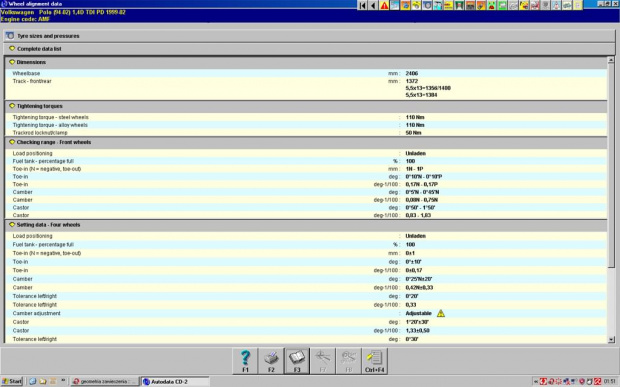Open Help with the F1 question mark
This screenshot has width=620, height=387.
[245, 361]
